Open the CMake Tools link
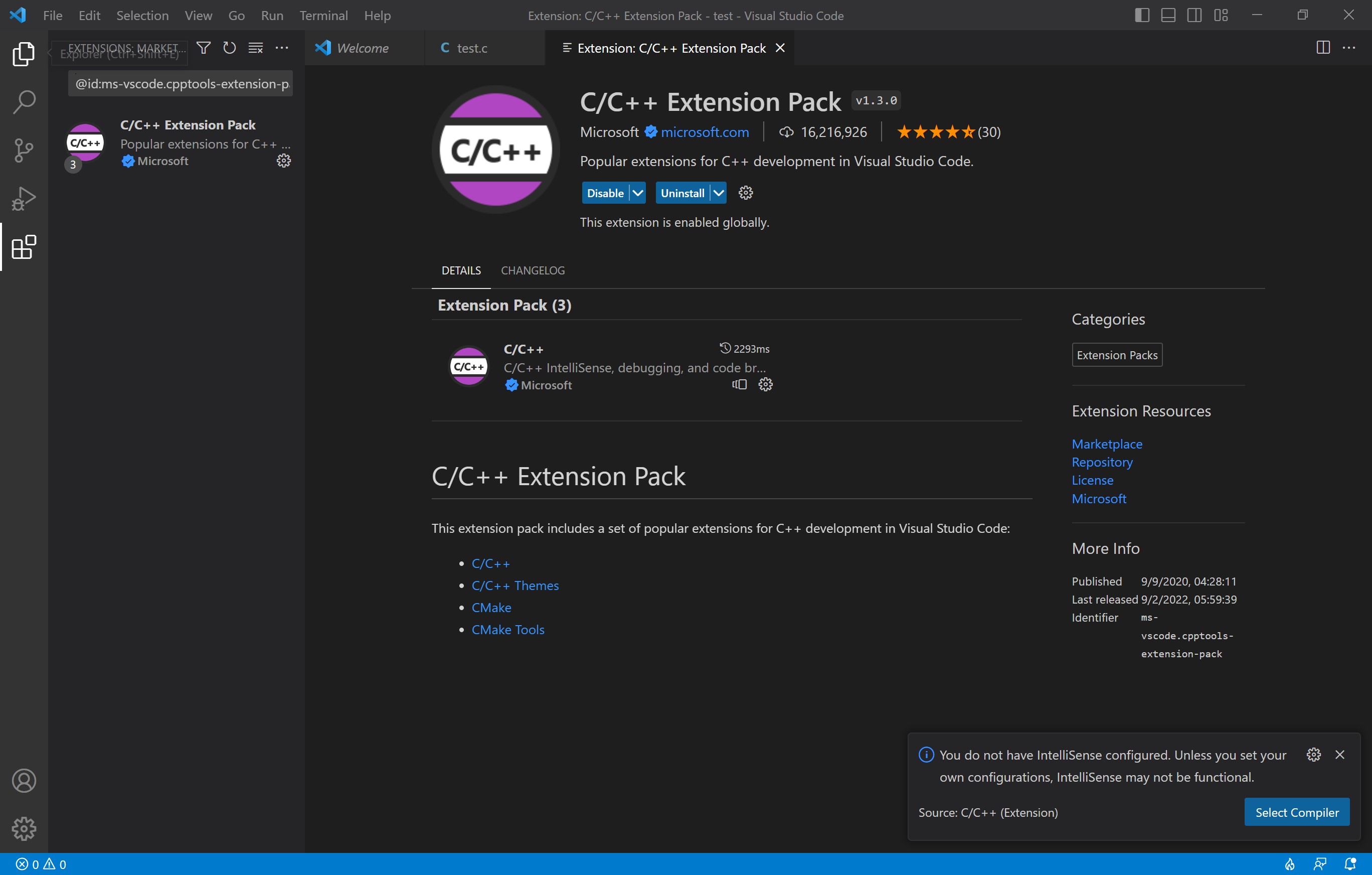The width and height of the screenshot is (1372, 875). 507,629
